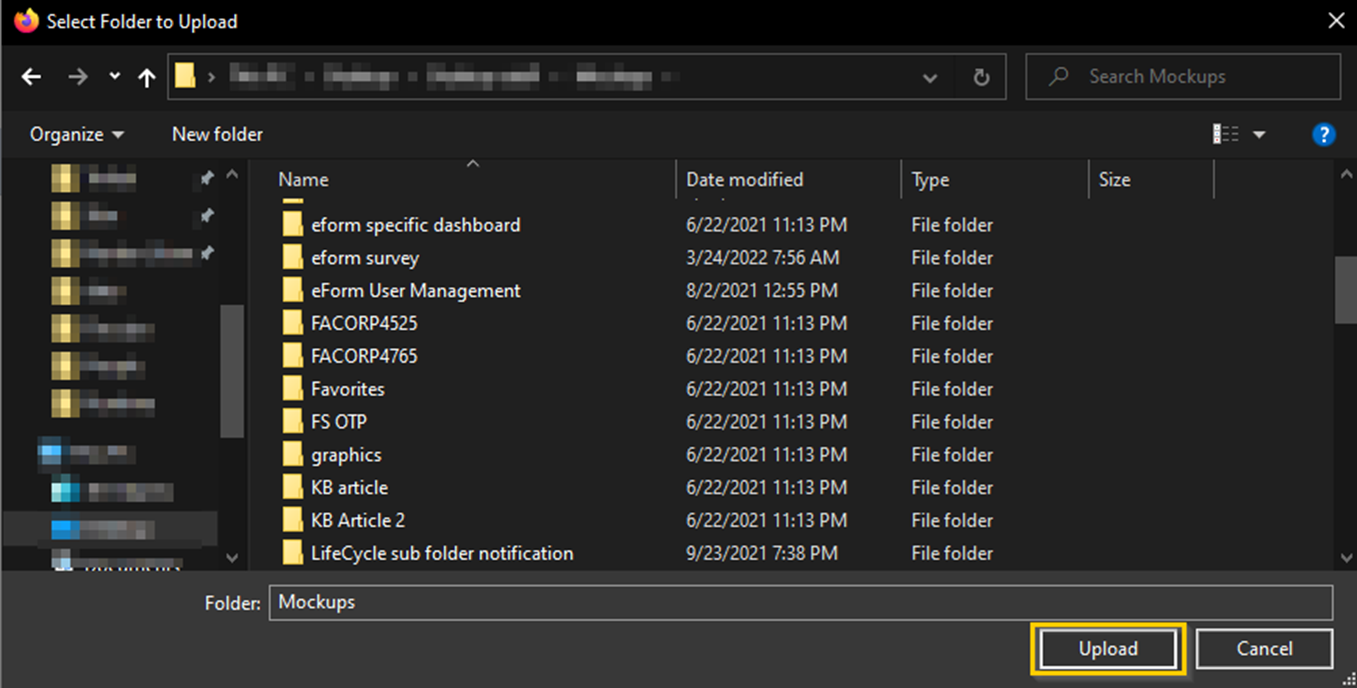The image size is (1357, 688).
Task: Open the view options dropdown arrow
Action: [x=1259, y=134]
